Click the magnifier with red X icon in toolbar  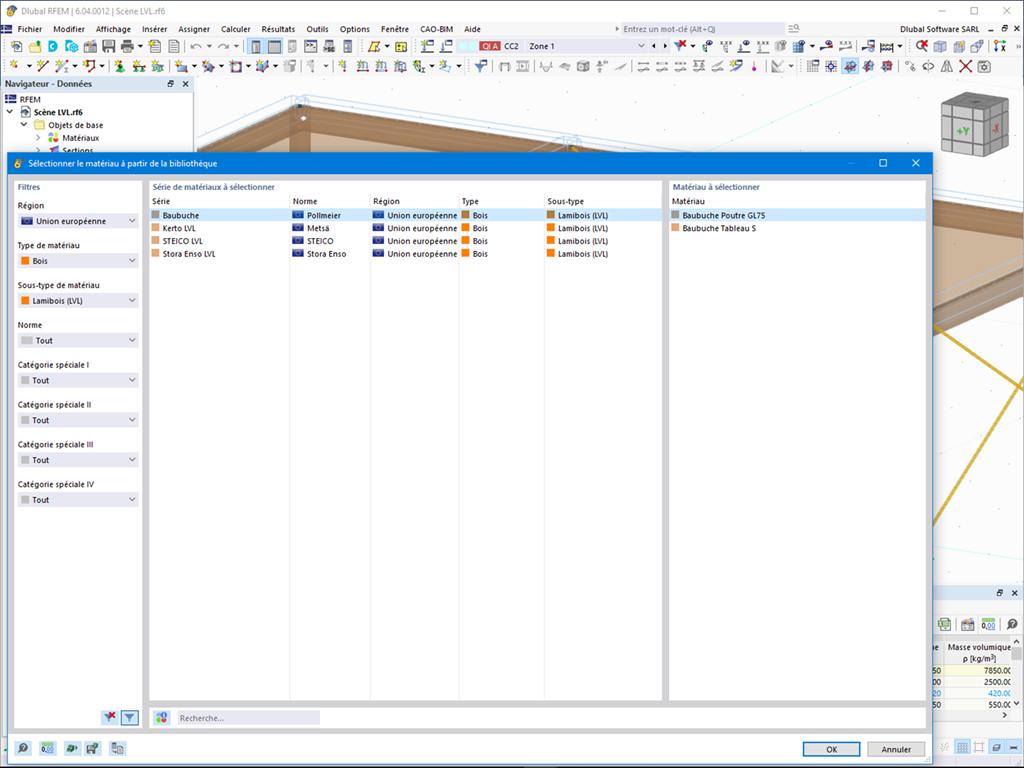click(921, 46)
